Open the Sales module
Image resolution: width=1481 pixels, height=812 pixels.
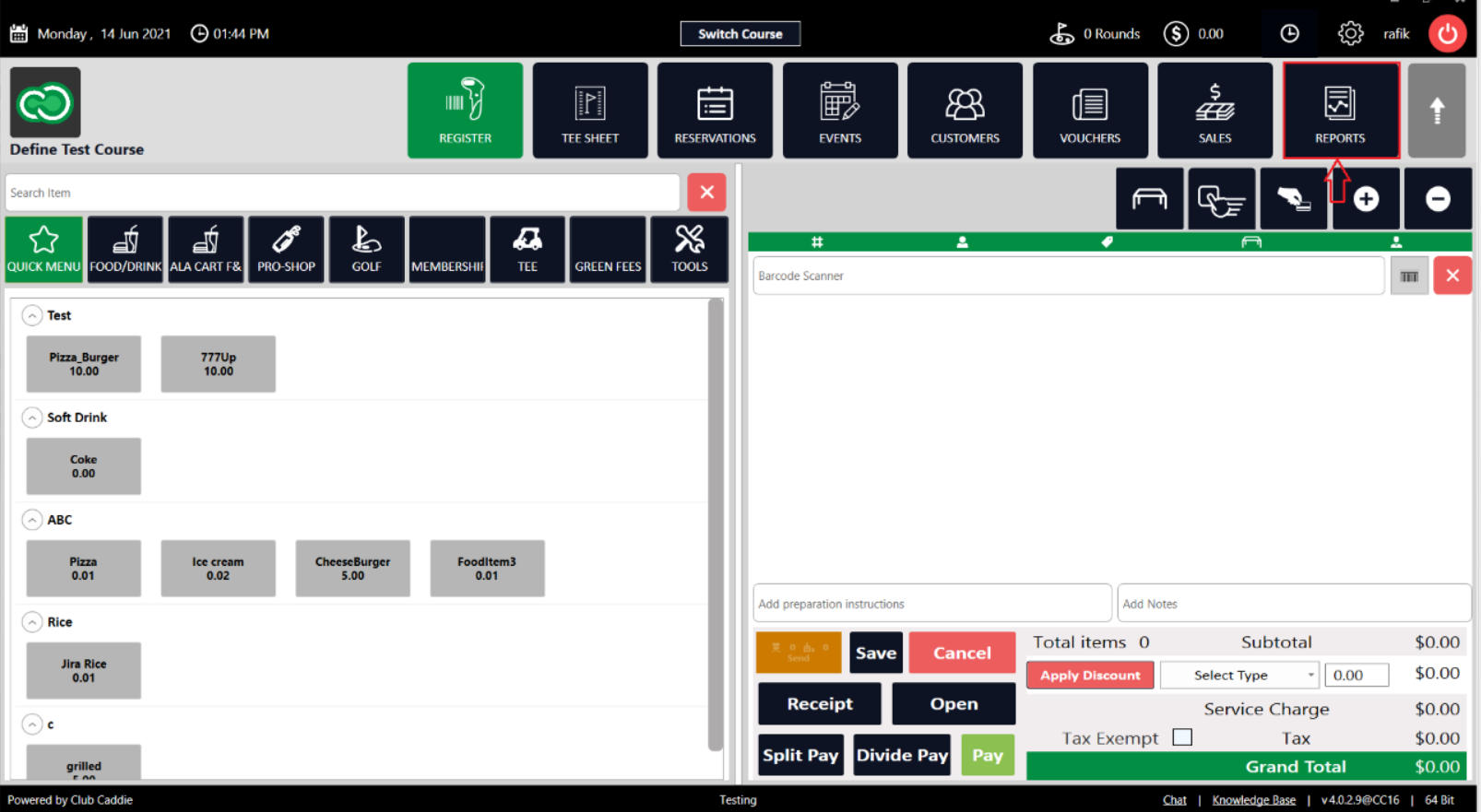click(x=1214, y=111)
